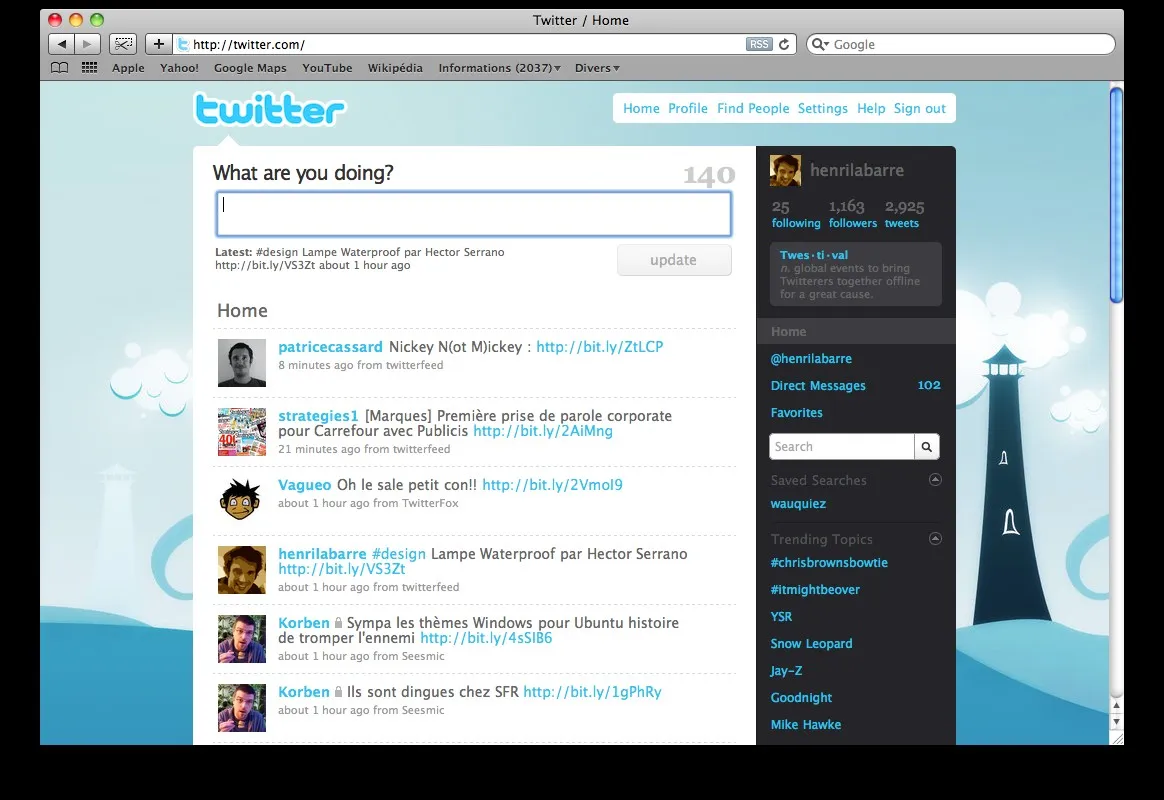This screenshot has width=1164, height=800.
Task: Reload the page with the refresh icon
Action: tap(784, 45)
